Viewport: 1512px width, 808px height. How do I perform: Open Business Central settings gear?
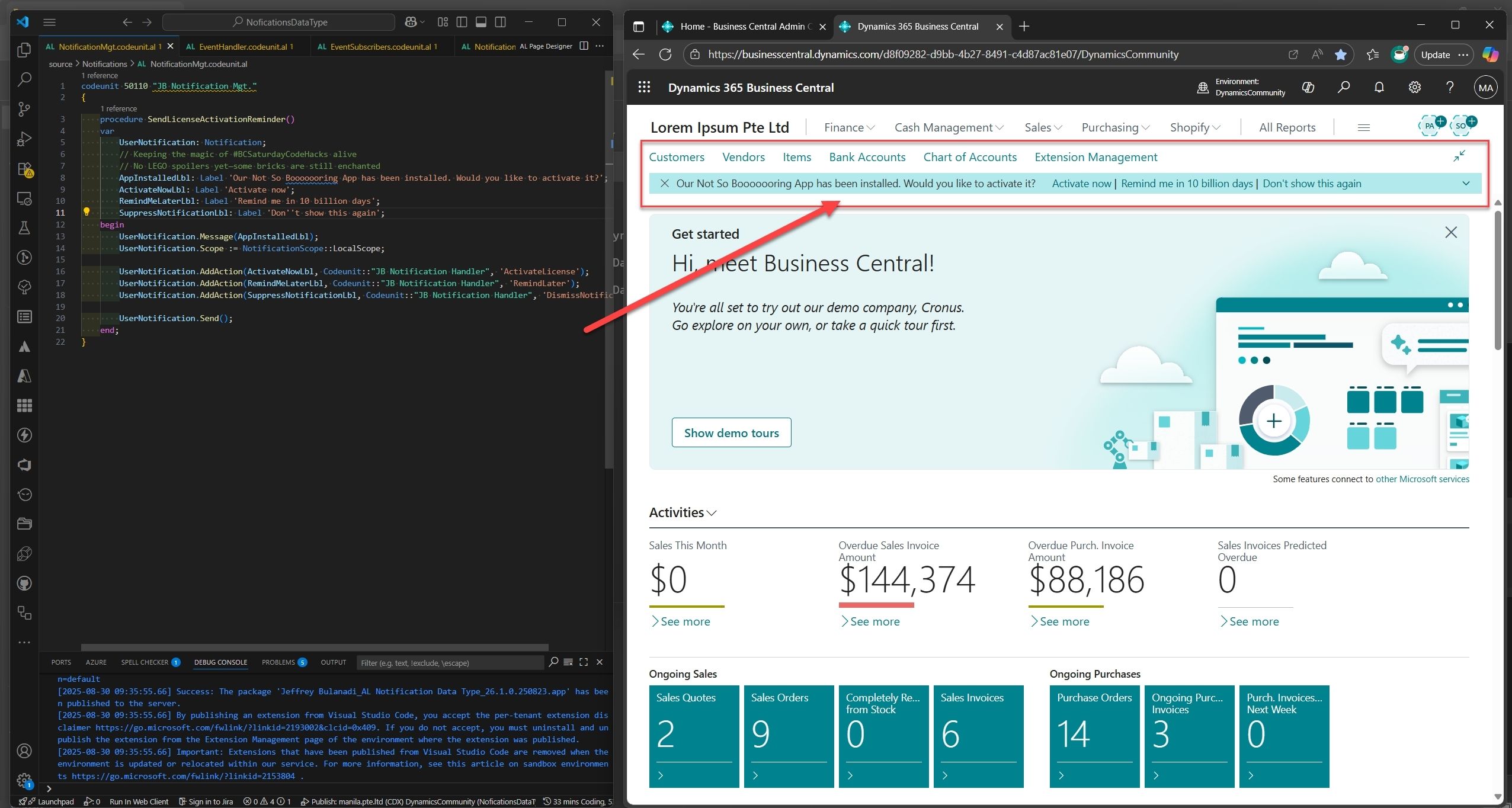click(1414, 88)
